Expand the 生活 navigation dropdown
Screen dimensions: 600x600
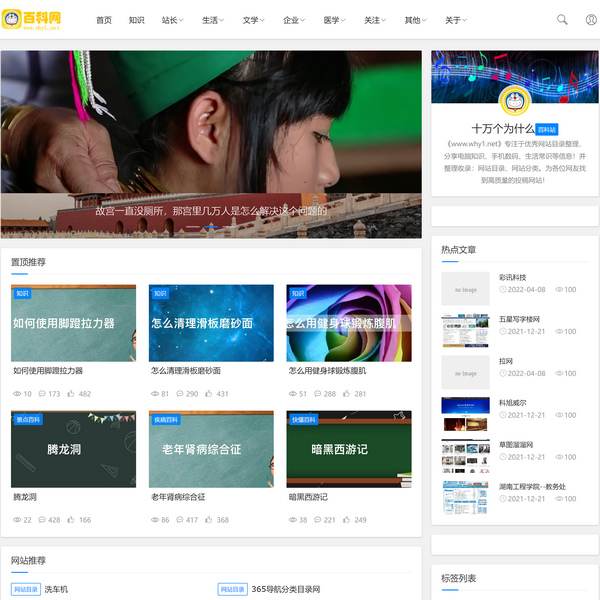click(212, 20)
